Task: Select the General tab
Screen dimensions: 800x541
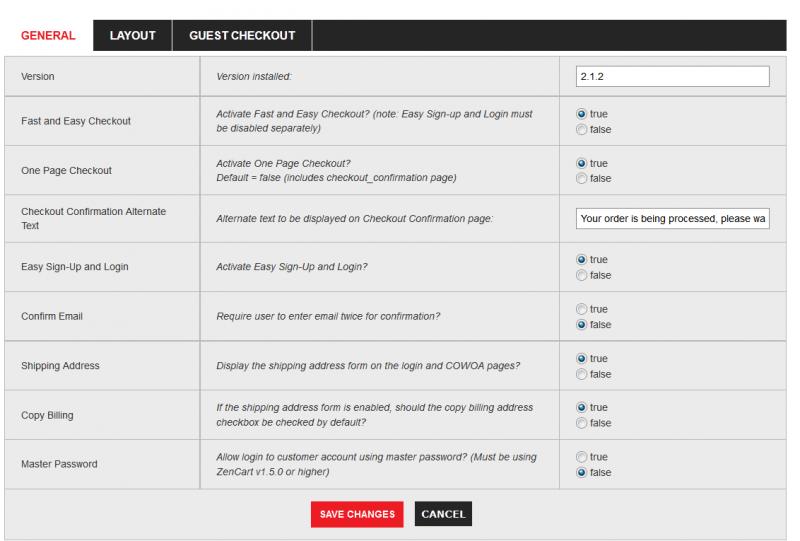Action: [48, 35]
